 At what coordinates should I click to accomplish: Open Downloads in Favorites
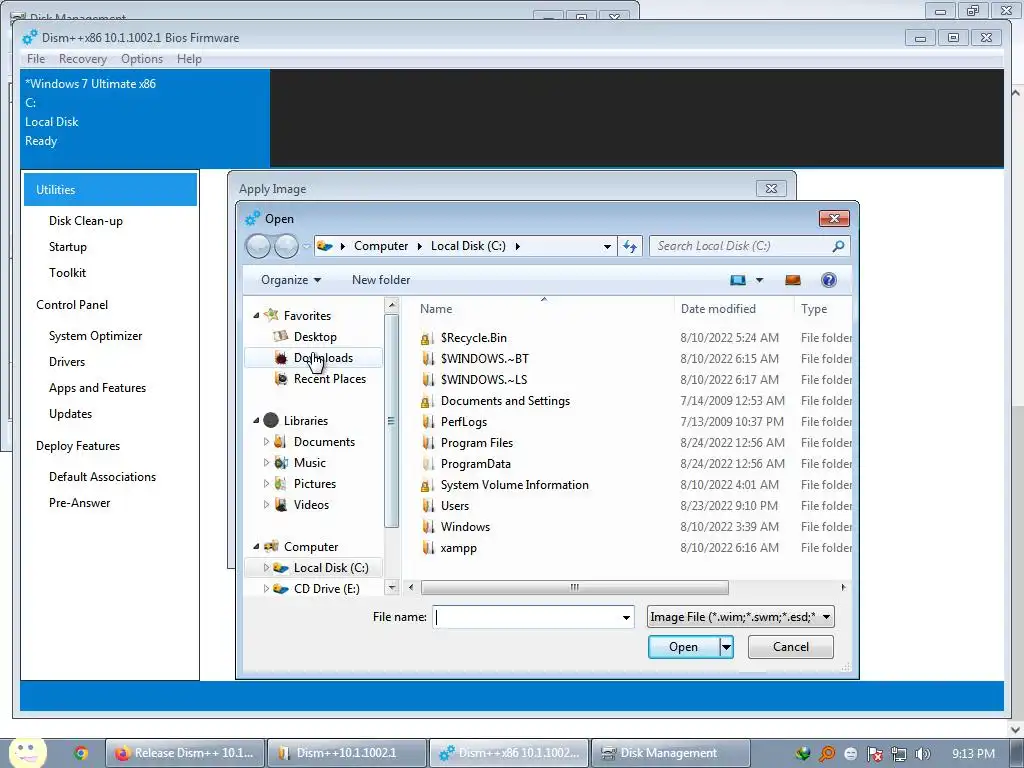[313, 358]
